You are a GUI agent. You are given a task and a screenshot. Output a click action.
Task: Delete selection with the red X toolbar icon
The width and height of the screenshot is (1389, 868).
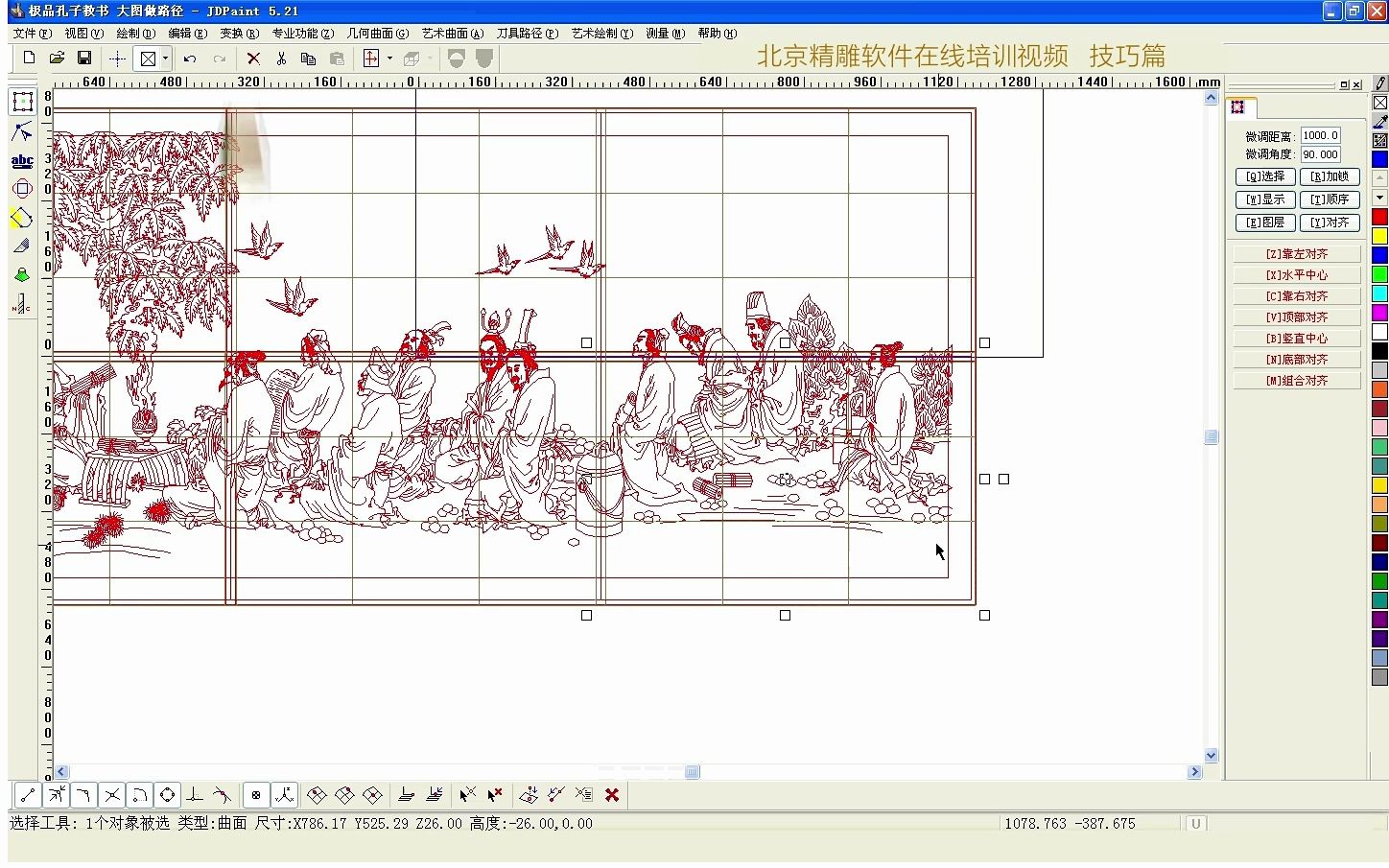[x=253, y=59]
